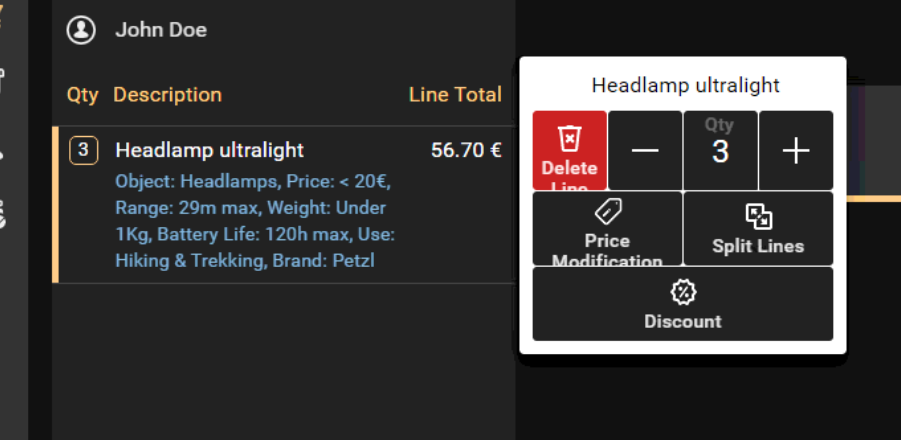This screenshot has height=440, width=901.
Task: Click the 56.70 € line total
Action: click(x=466, y=150)
